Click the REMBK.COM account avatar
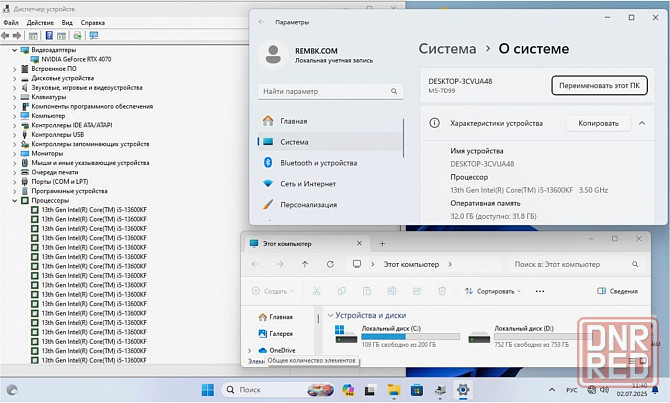The width and height of the screenshot is (670, 403). [273, 54]
